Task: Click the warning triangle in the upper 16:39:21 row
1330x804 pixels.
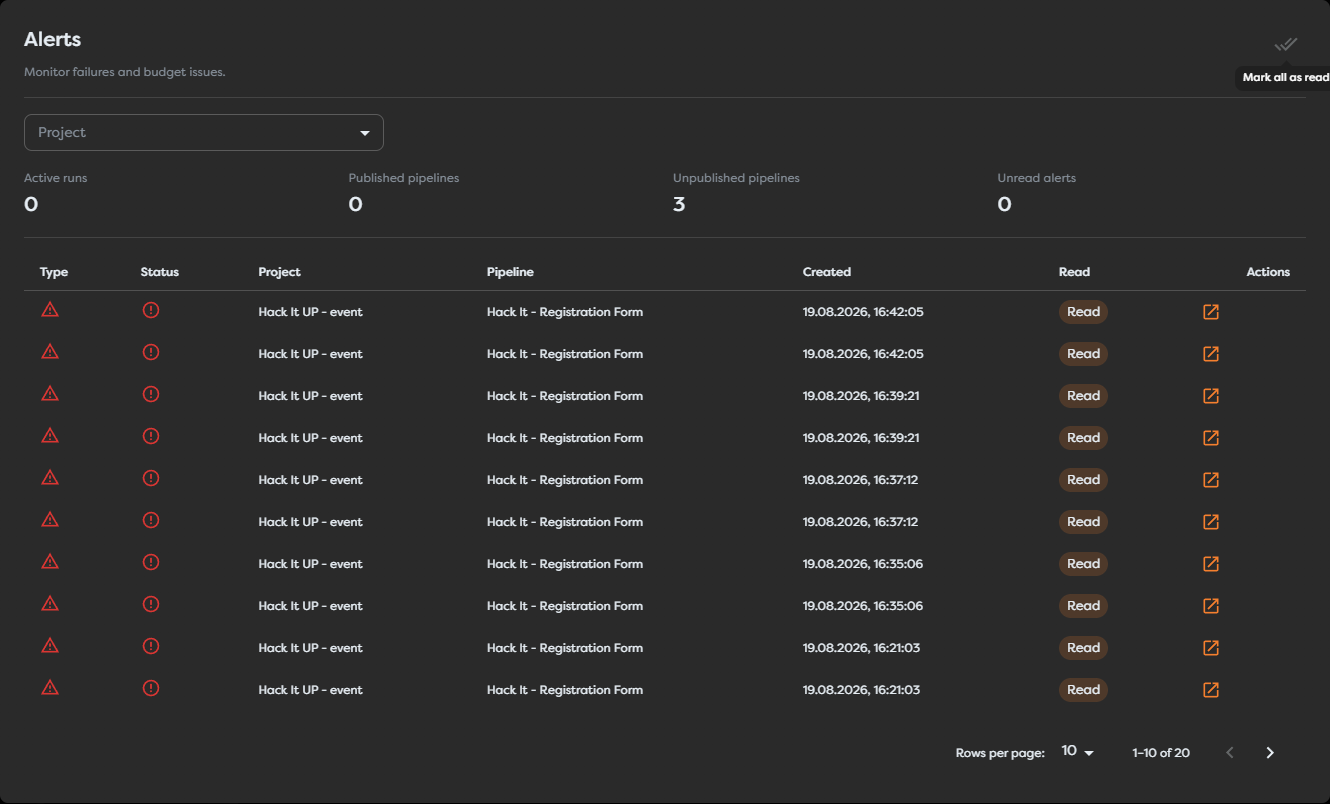Action: click(50, 394)
